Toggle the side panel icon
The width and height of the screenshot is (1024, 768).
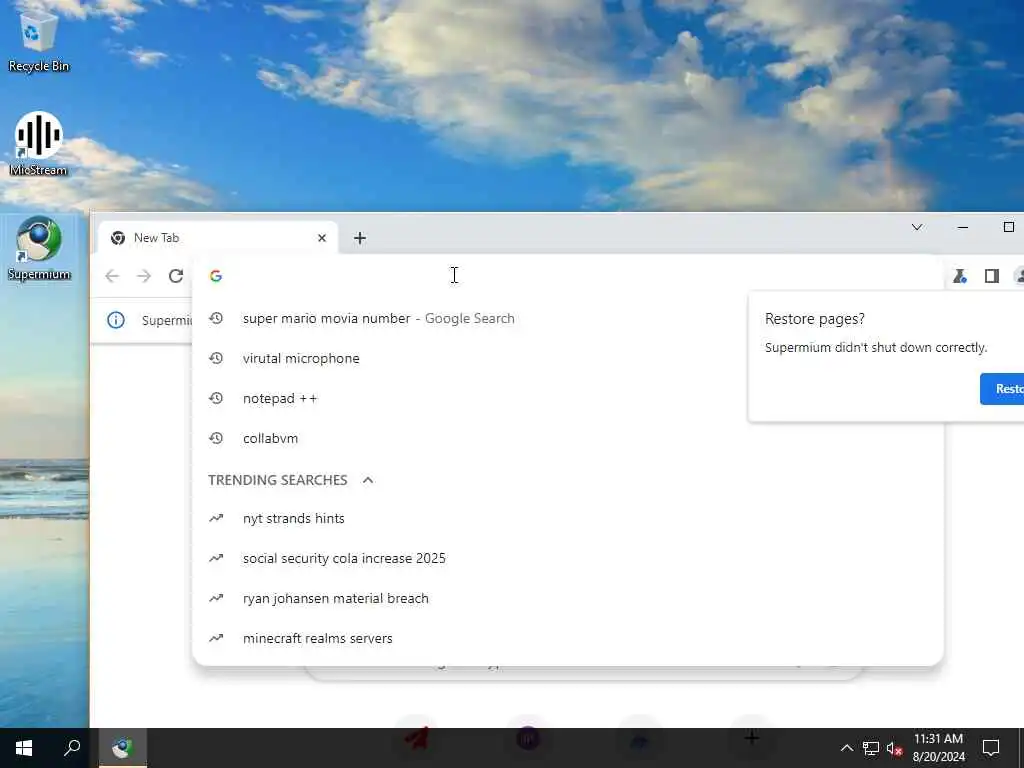tap(991, 276)
